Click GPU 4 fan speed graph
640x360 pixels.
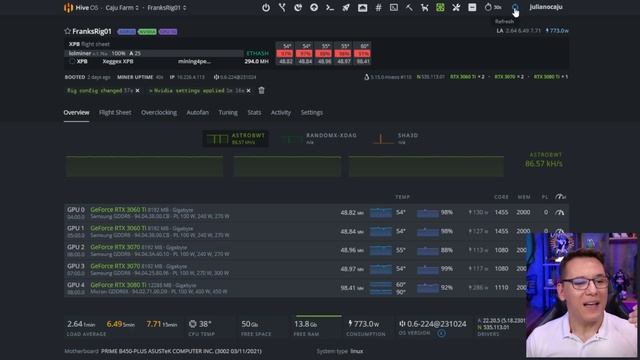[427, 288]
